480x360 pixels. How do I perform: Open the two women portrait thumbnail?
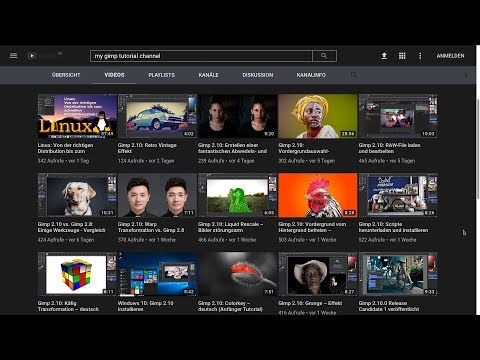click(238, 116)
